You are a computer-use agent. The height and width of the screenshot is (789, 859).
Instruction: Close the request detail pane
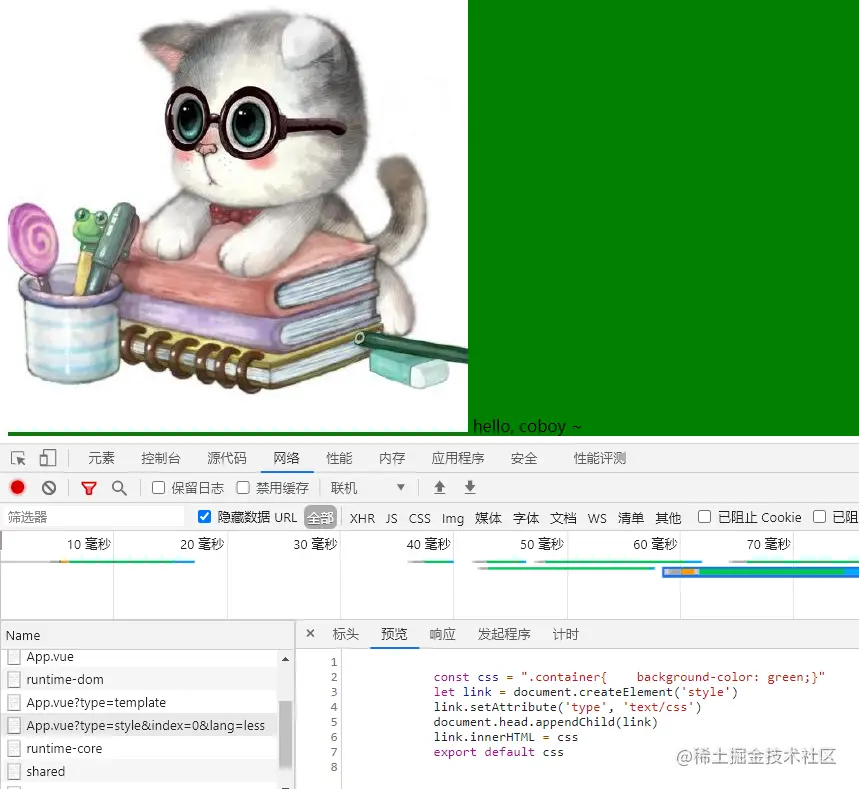pos(310,633)
